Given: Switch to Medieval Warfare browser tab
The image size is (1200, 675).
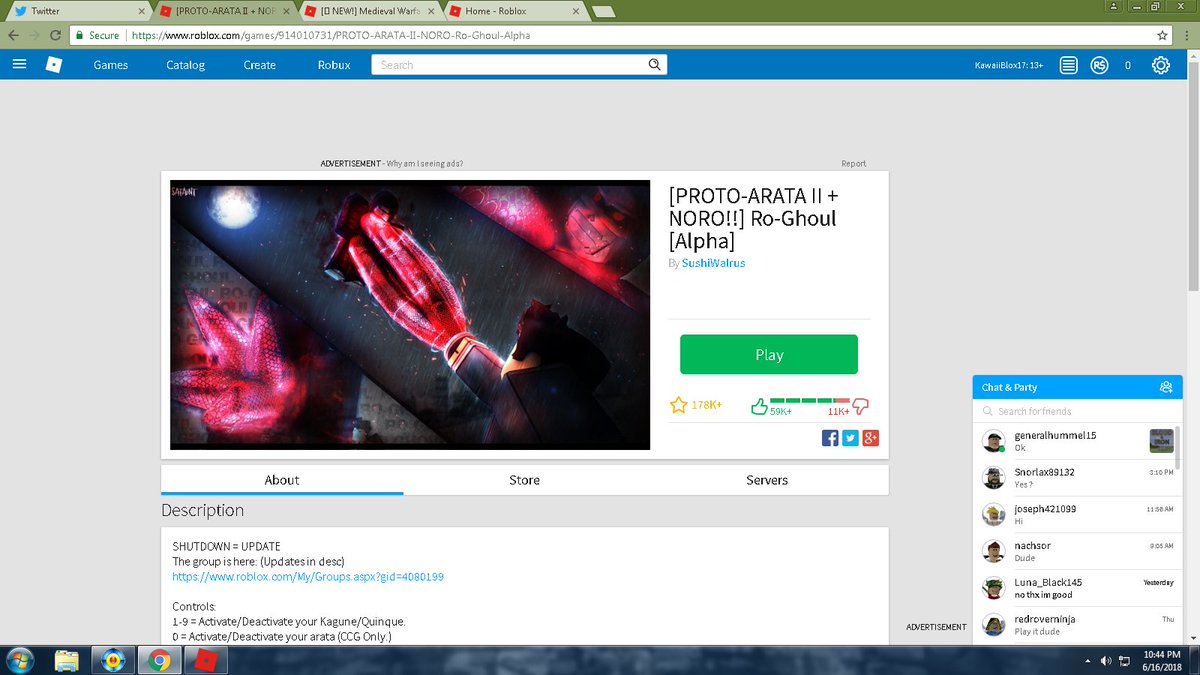Looking at the screenshot, I should (371, 11).
